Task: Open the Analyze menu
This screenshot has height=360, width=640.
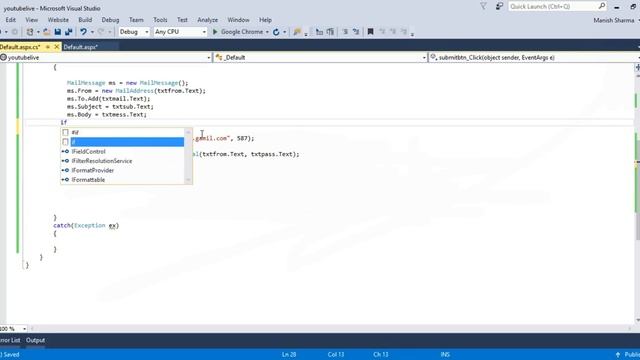Action: (x=207, y=20)
